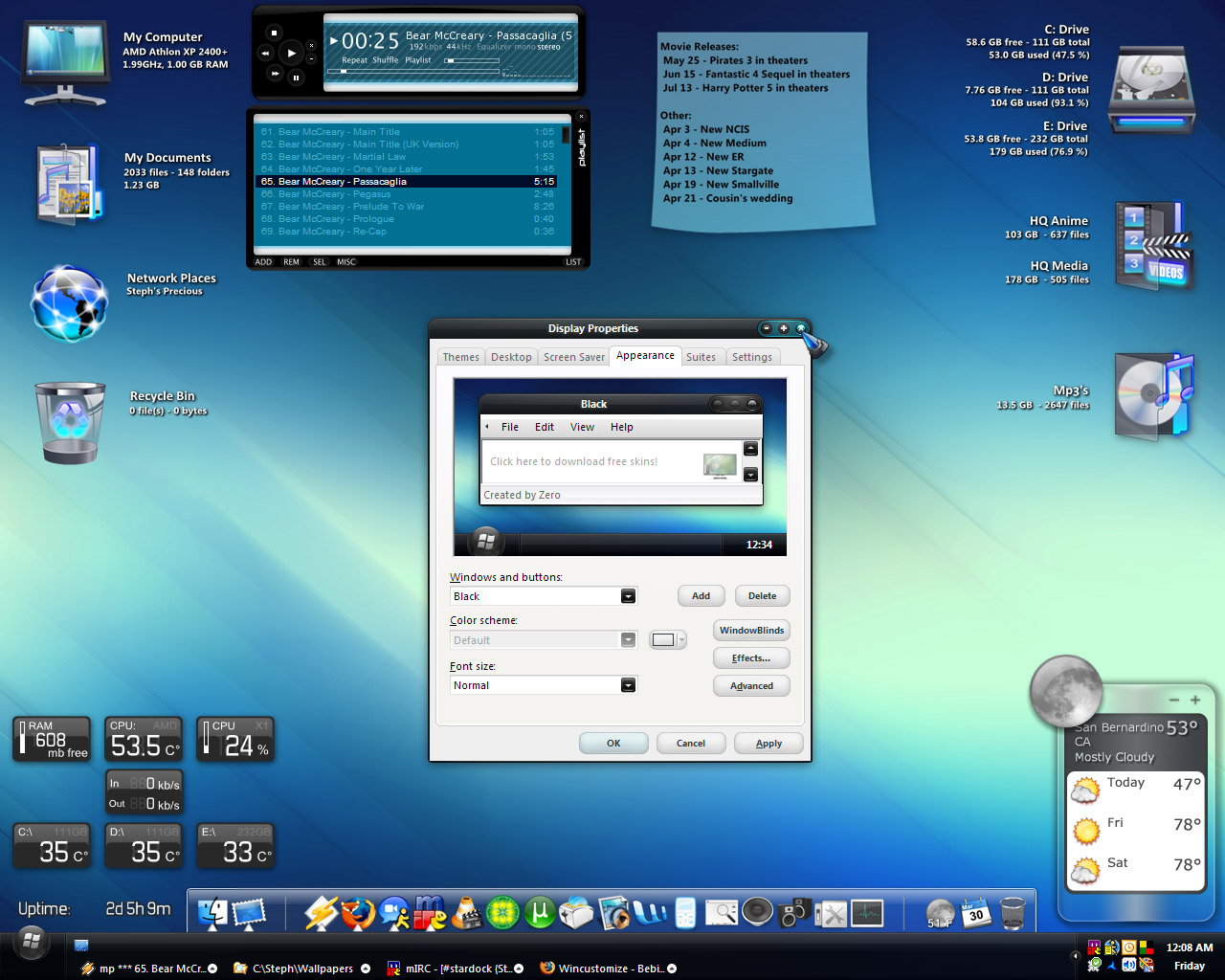Click the Add skin button

pyautogui.click(x=702, y=596)
